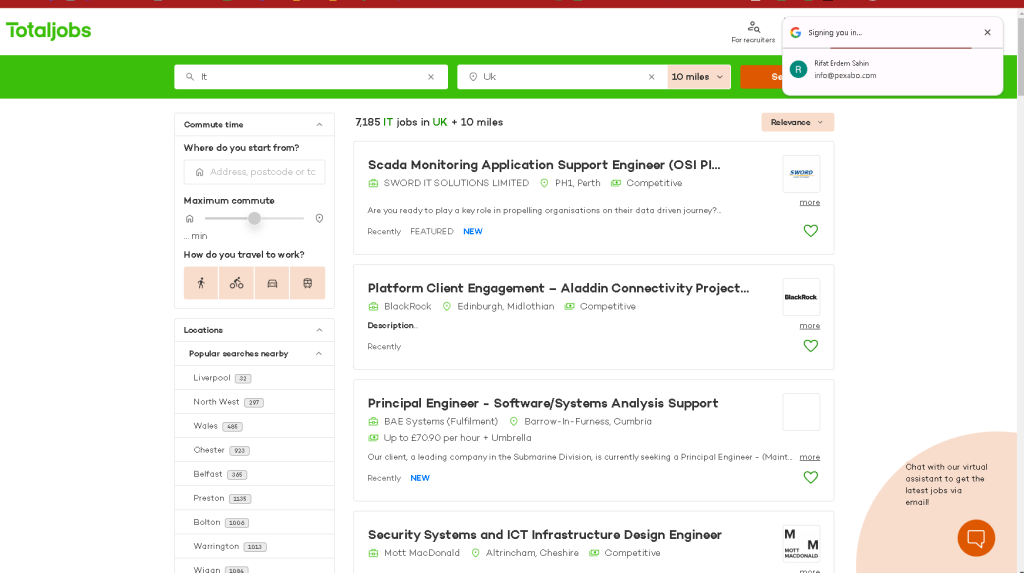Click the location field containing 'Uk'
Screen dimensions: 1024x573
562,77
